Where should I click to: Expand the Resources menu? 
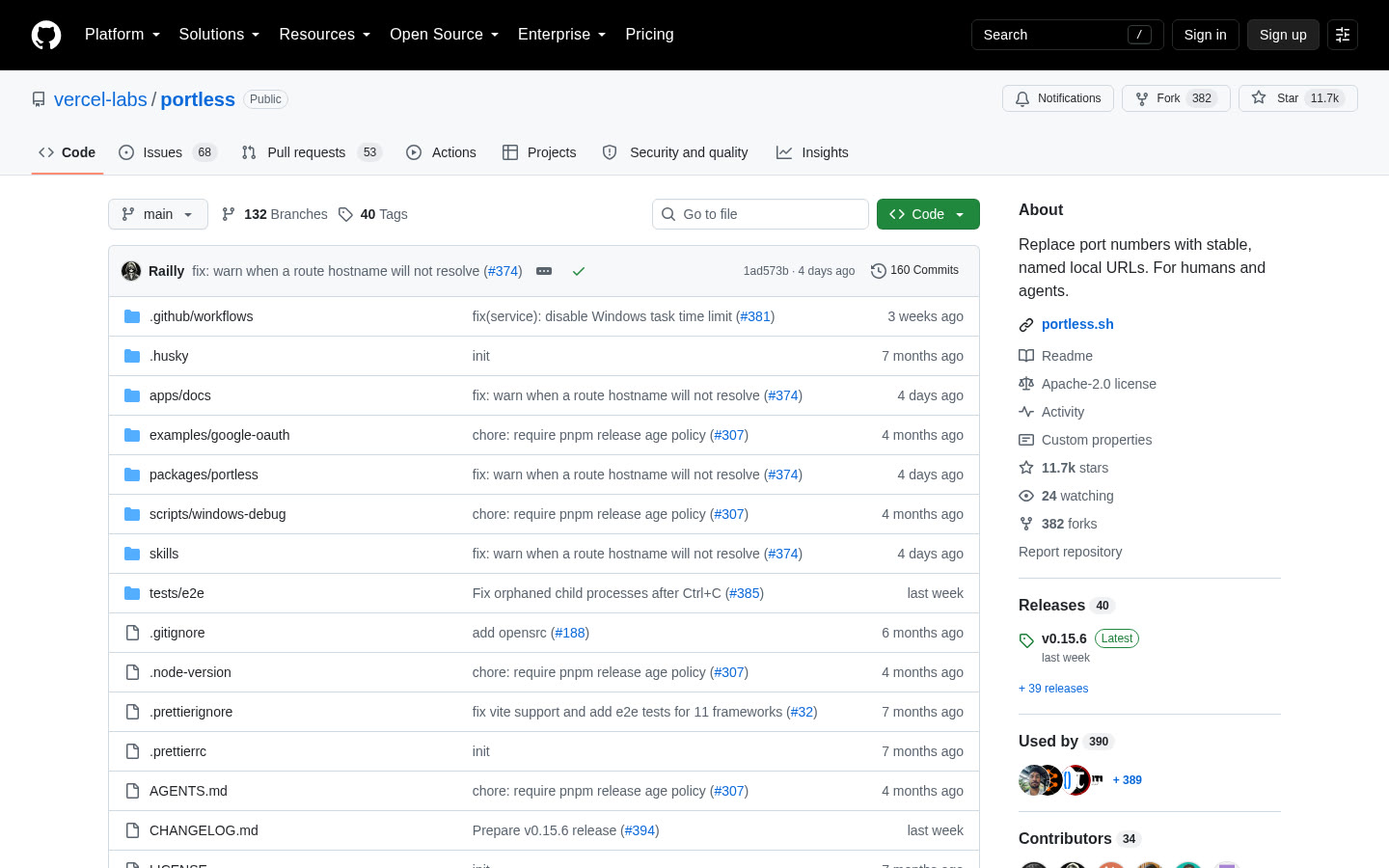(x=325, y=35)
